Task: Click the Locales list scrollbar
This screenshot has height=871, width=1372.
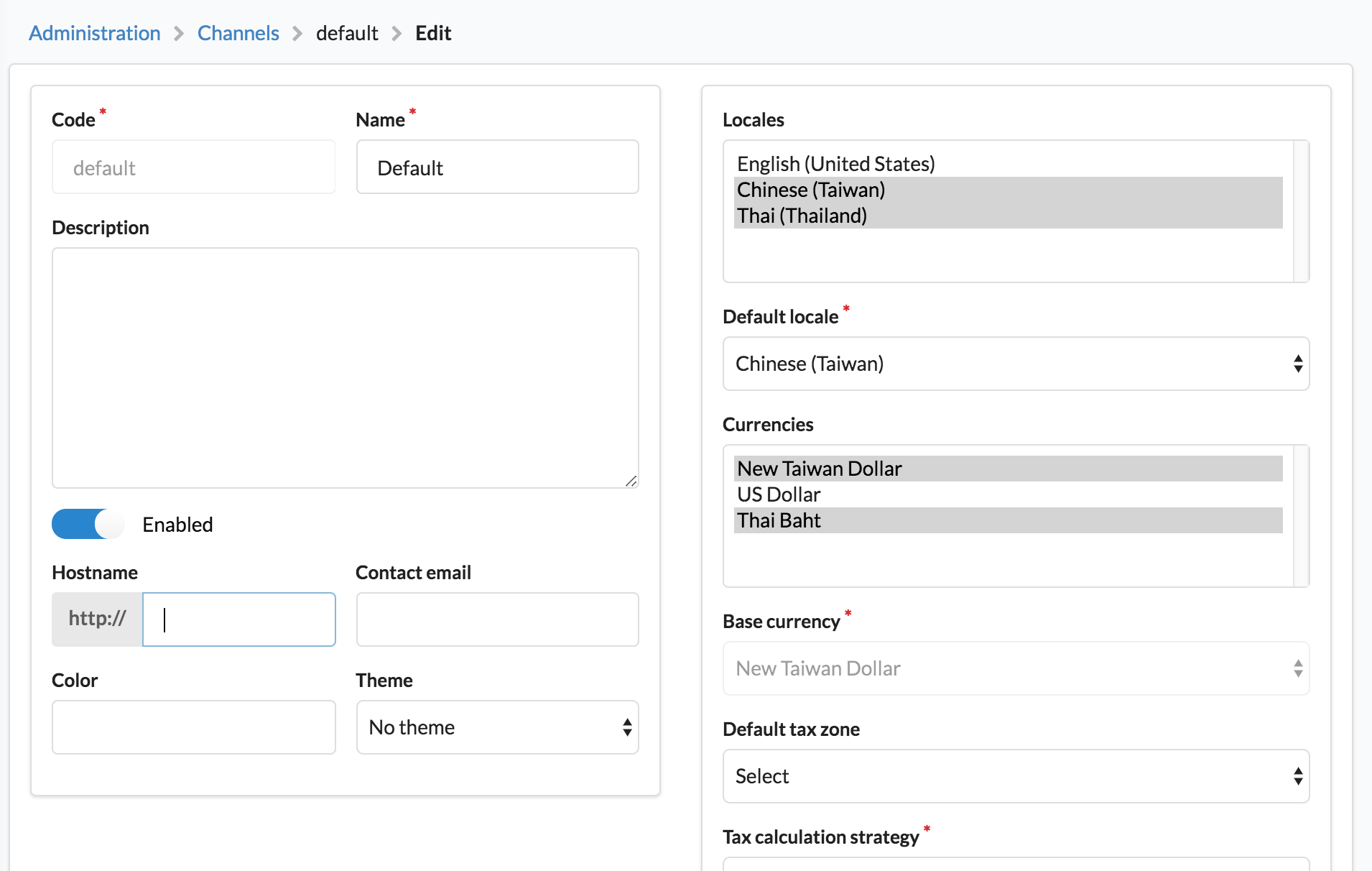Action: click(1300, 211)
